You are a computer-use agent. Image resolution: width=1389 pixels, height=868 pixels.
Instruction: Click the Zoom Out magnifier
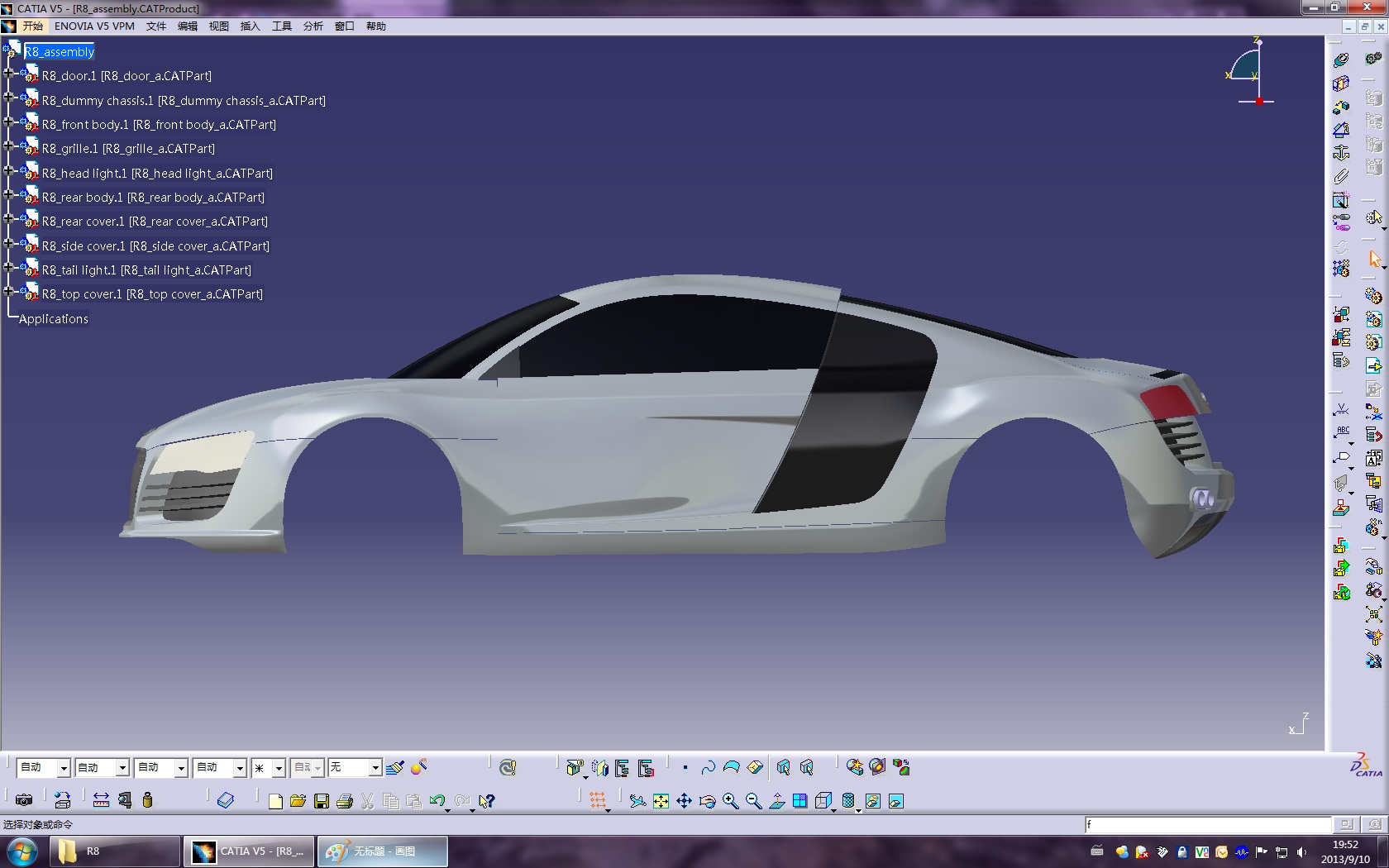tap(753, 801)
